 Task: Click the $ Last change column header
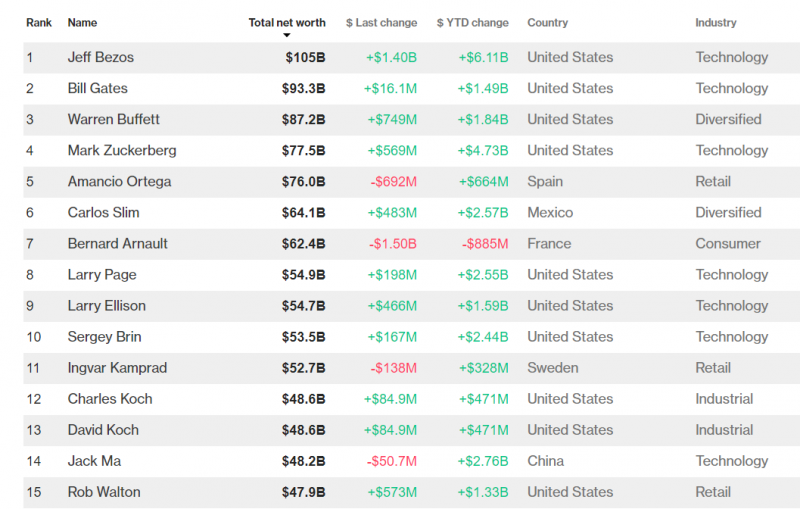(381, 22)
